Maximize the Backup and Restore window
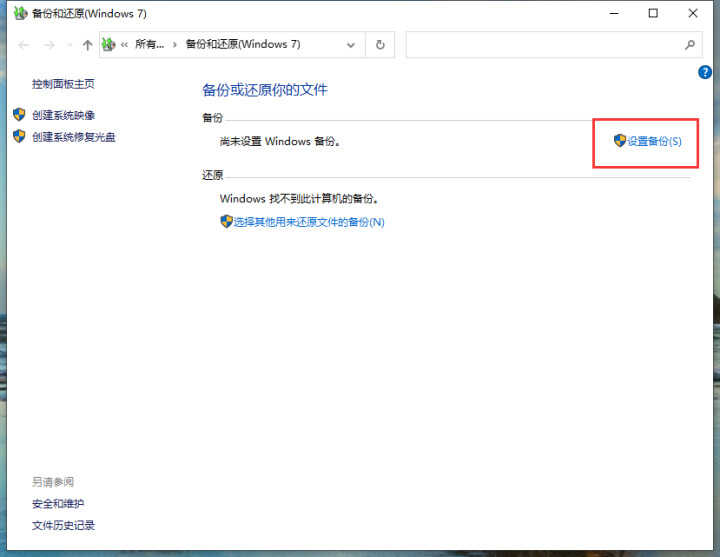This screenshot has height=557, width=720. pos(653,13)
